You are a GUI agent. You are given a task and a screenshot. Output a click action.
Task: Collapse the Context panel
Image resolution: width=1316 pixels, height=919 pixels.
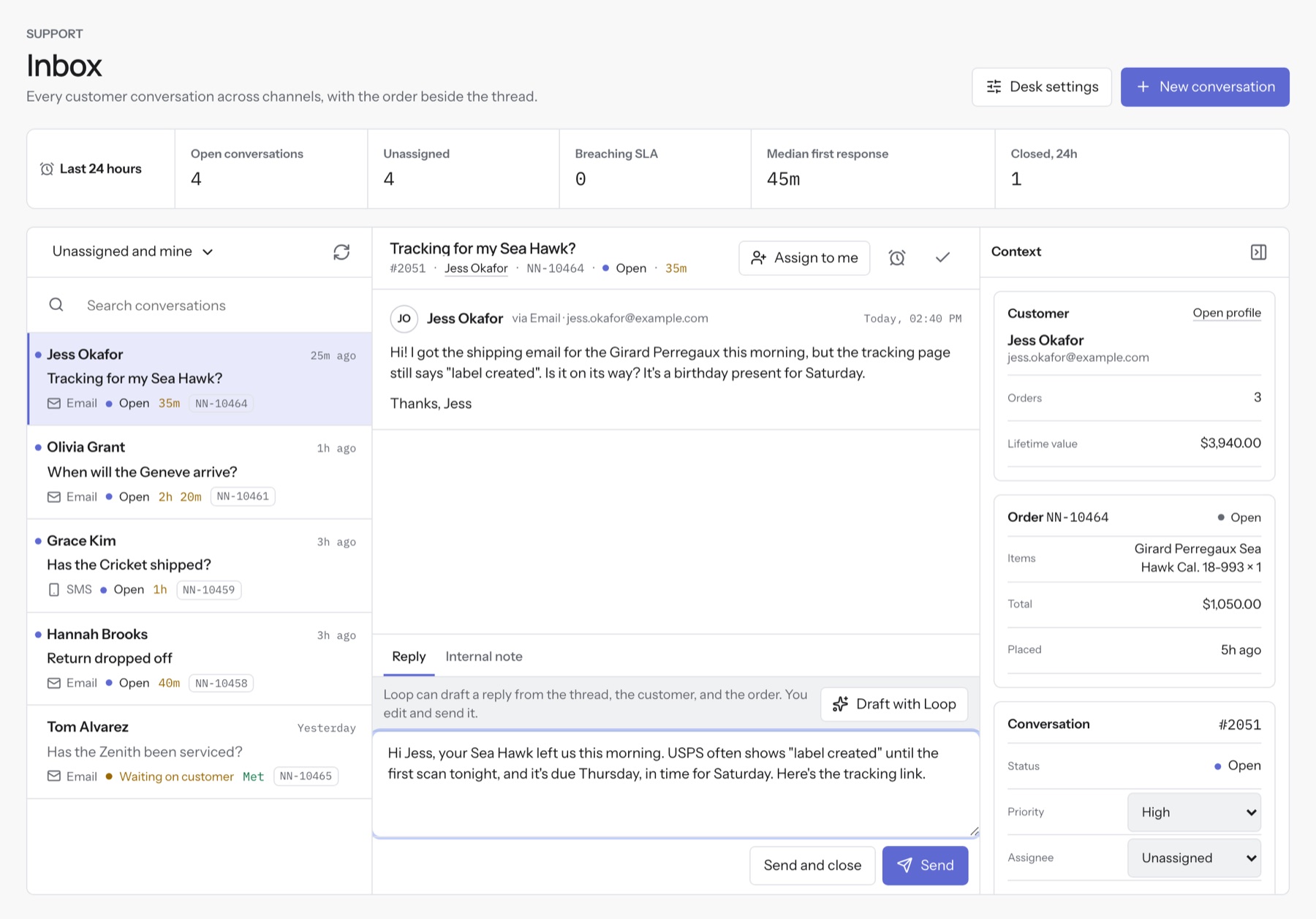coord(1258,252)
